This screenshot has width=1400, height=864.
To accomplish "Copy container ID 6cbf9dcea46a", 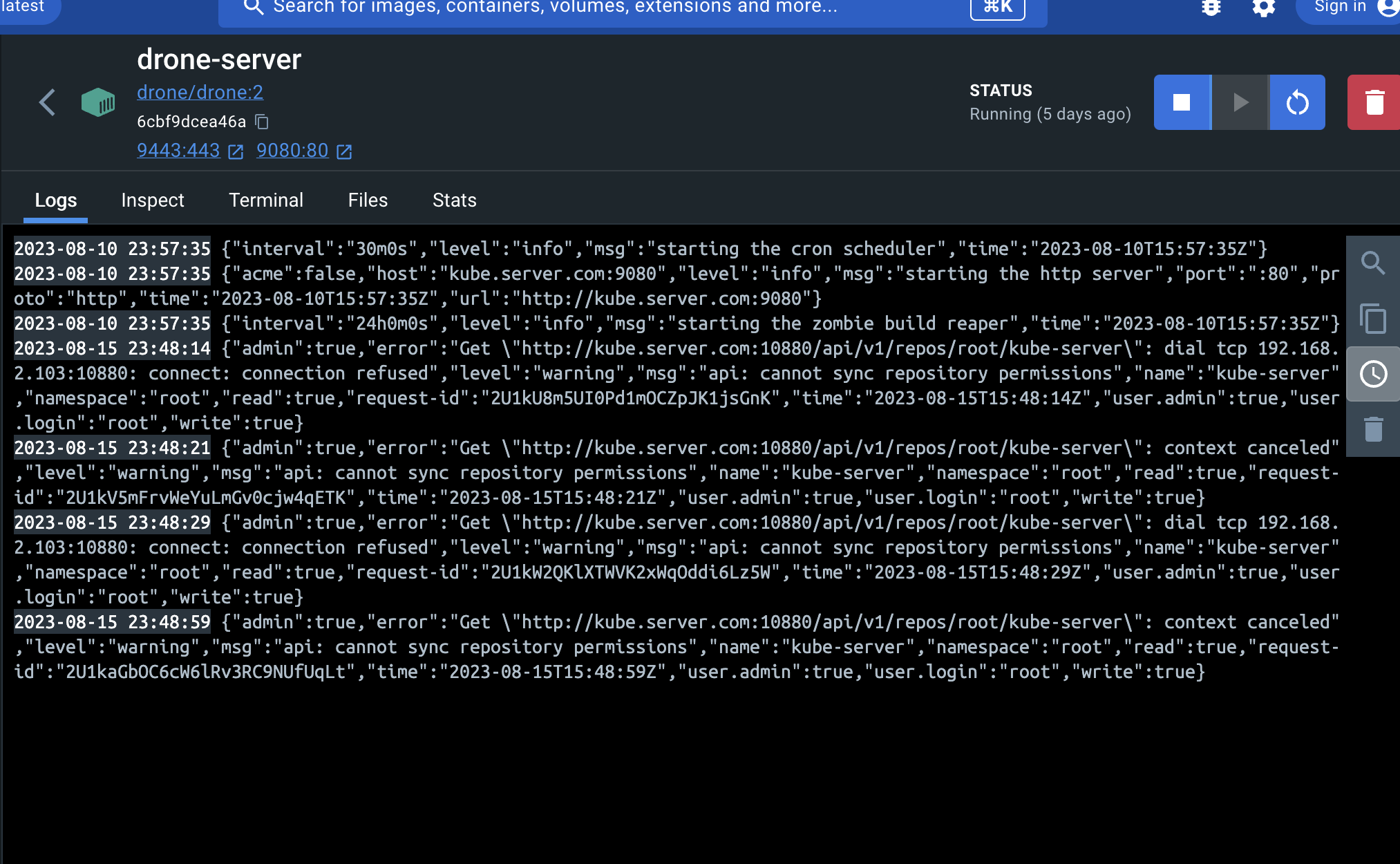I will click(x=262, y=122).
